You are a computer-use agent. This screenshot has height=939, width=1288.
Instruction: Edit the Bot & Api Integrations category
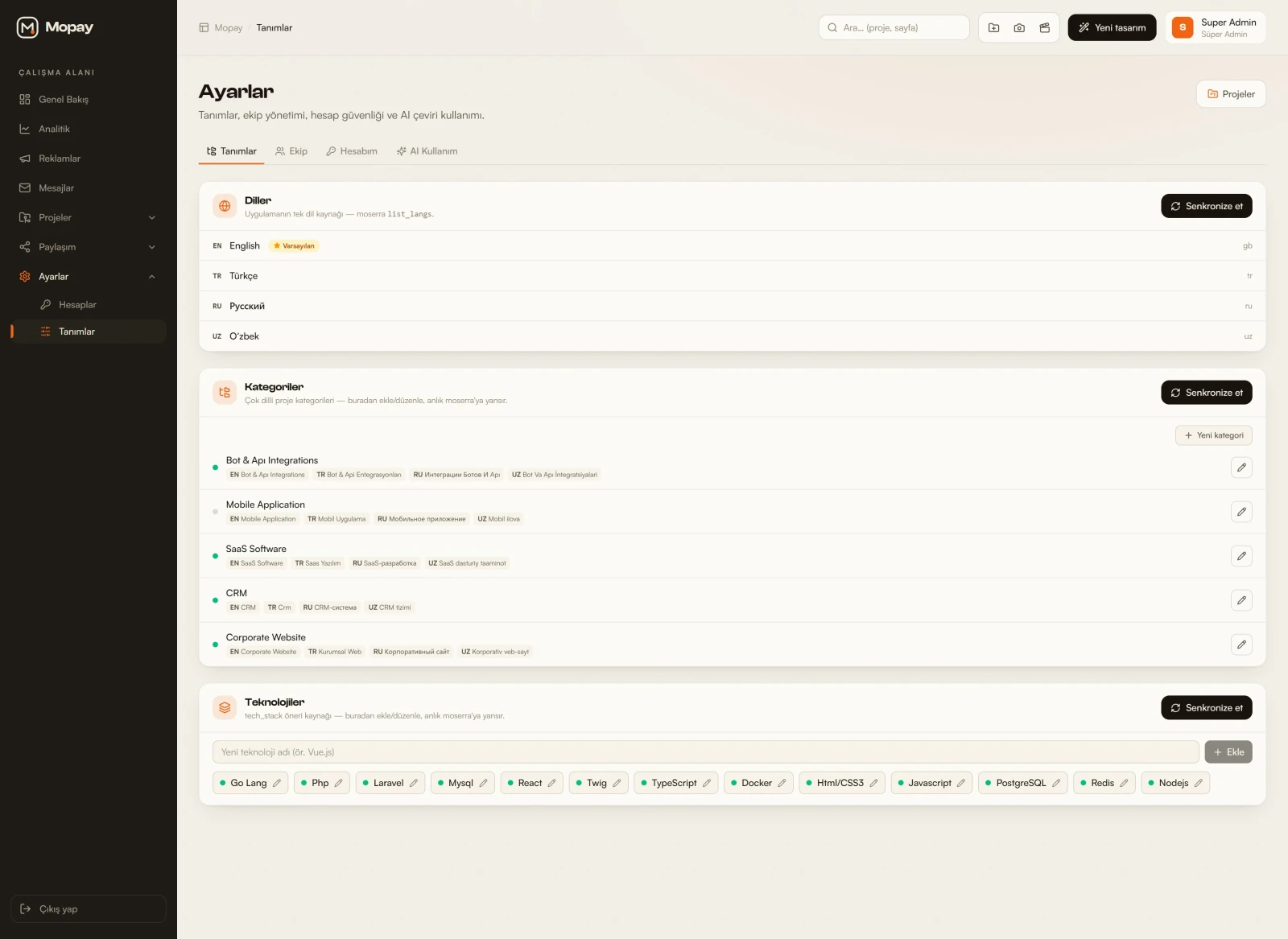[x=1241, y=467]
